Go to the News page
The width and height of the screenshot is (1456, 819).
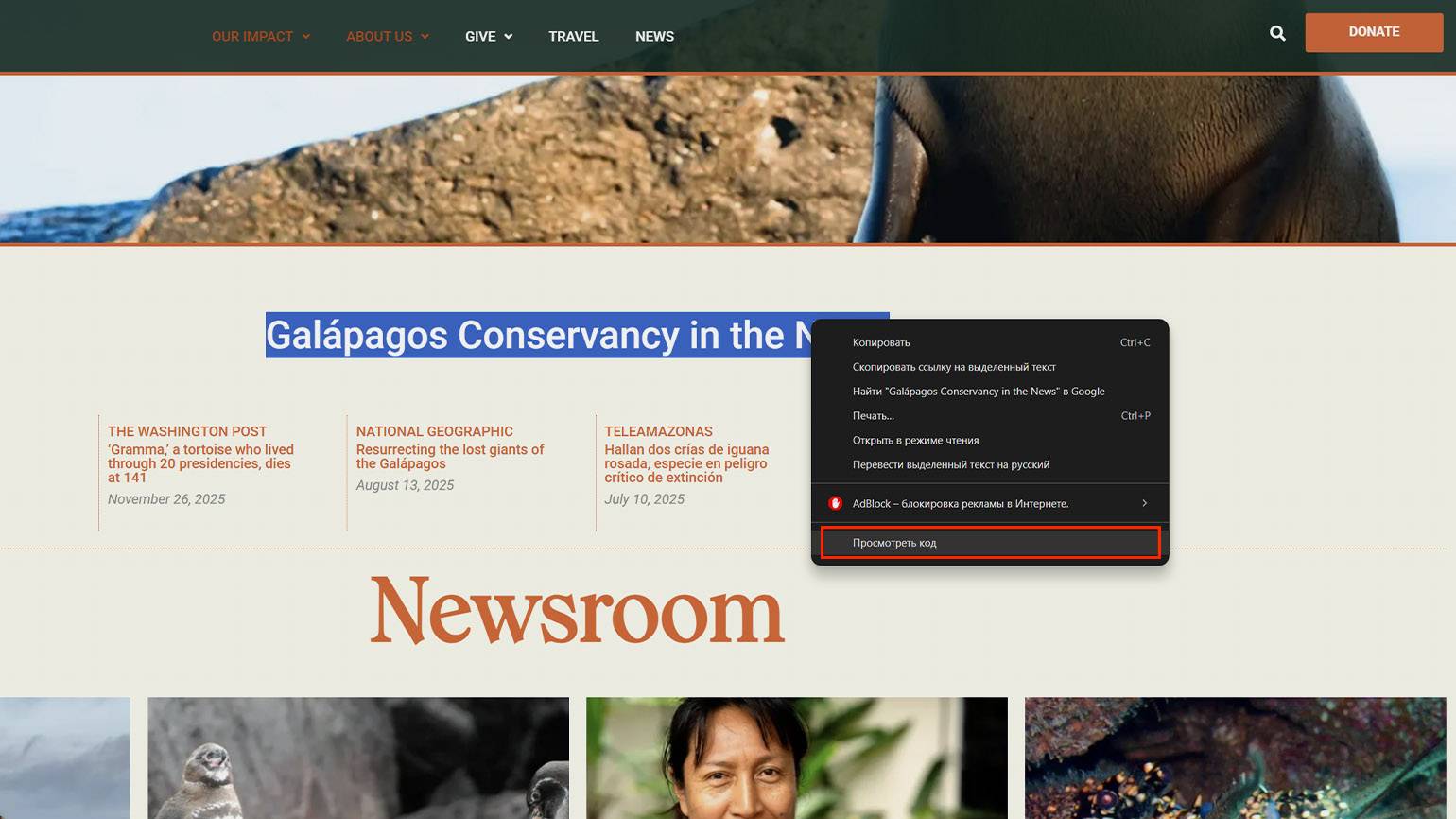point(654,37)
